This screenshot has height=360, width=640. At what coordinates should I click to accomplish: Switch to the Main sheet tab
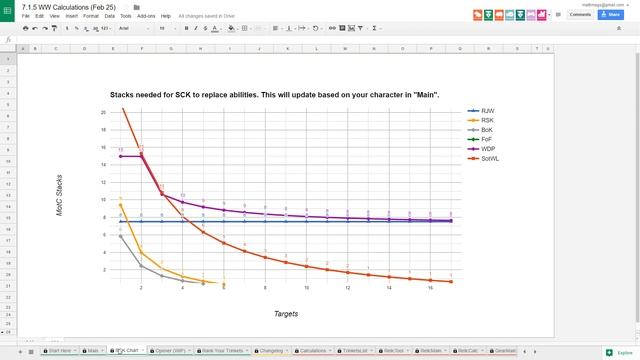tap(93, 351)
